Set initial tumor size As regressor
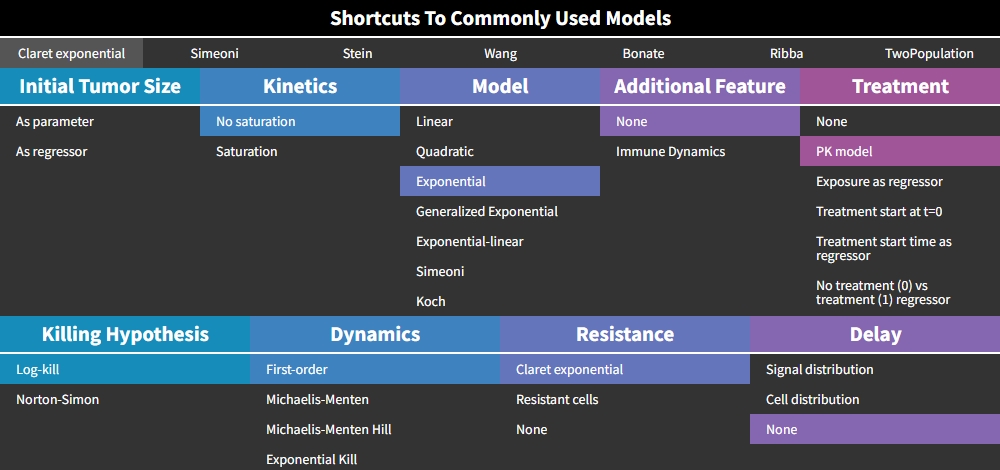Image resolution: width=1000 pixels, height=470 pixels. click(52, 151)
